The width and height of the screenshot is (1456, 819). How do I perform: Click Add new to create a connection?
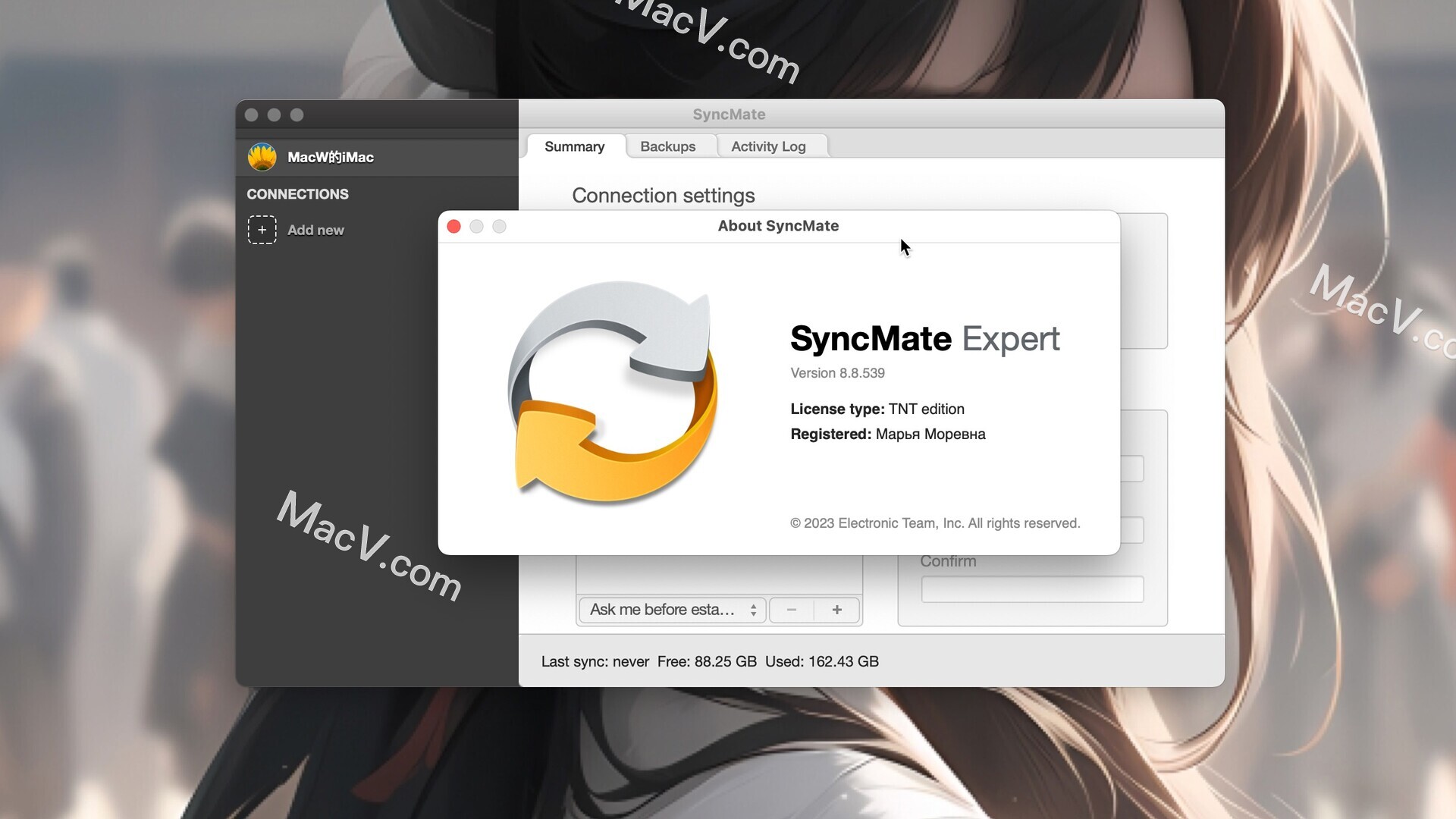coord(315,230)
